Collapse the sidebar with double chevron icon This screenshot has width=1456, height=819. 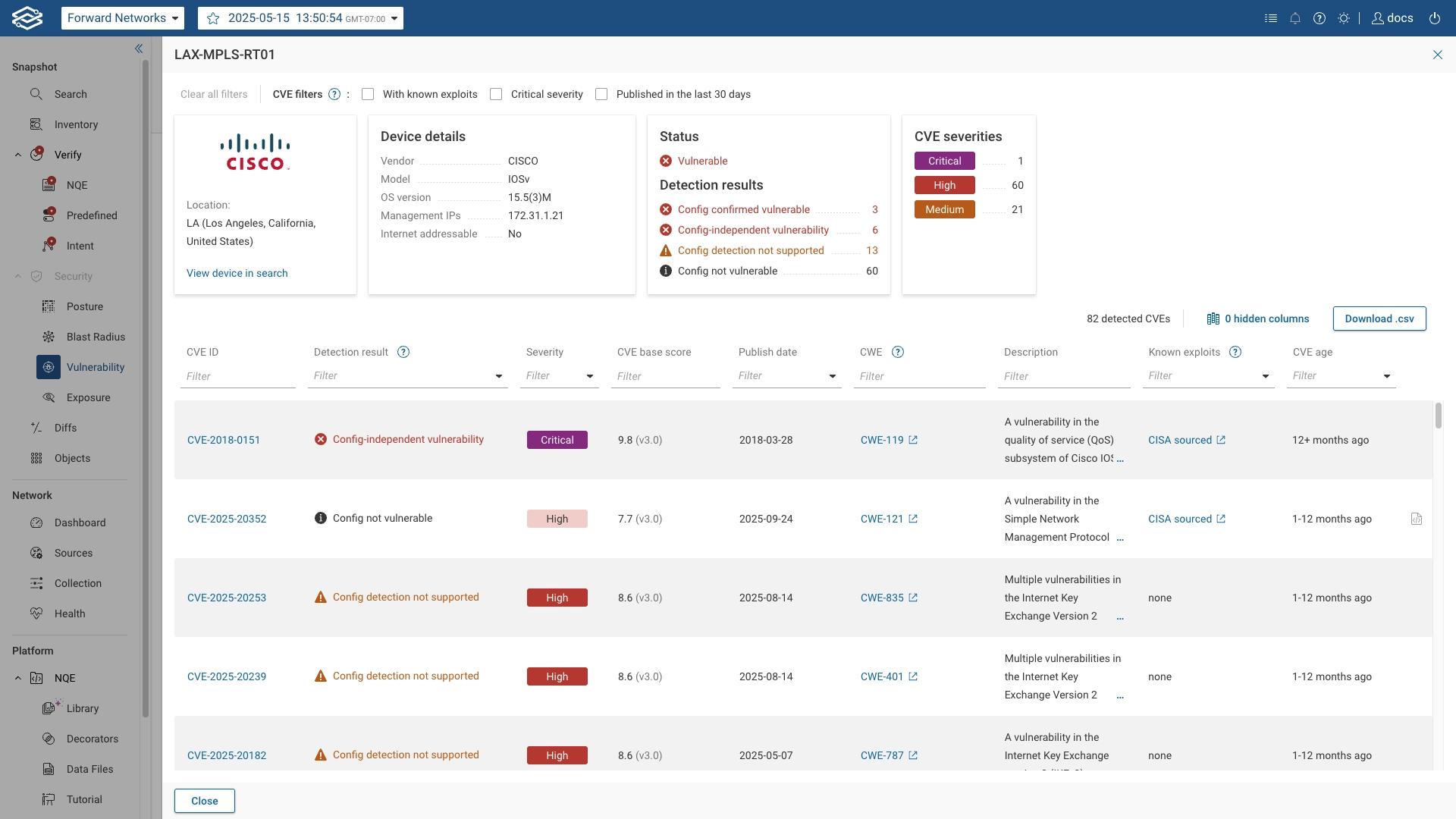tap(139, 49)
